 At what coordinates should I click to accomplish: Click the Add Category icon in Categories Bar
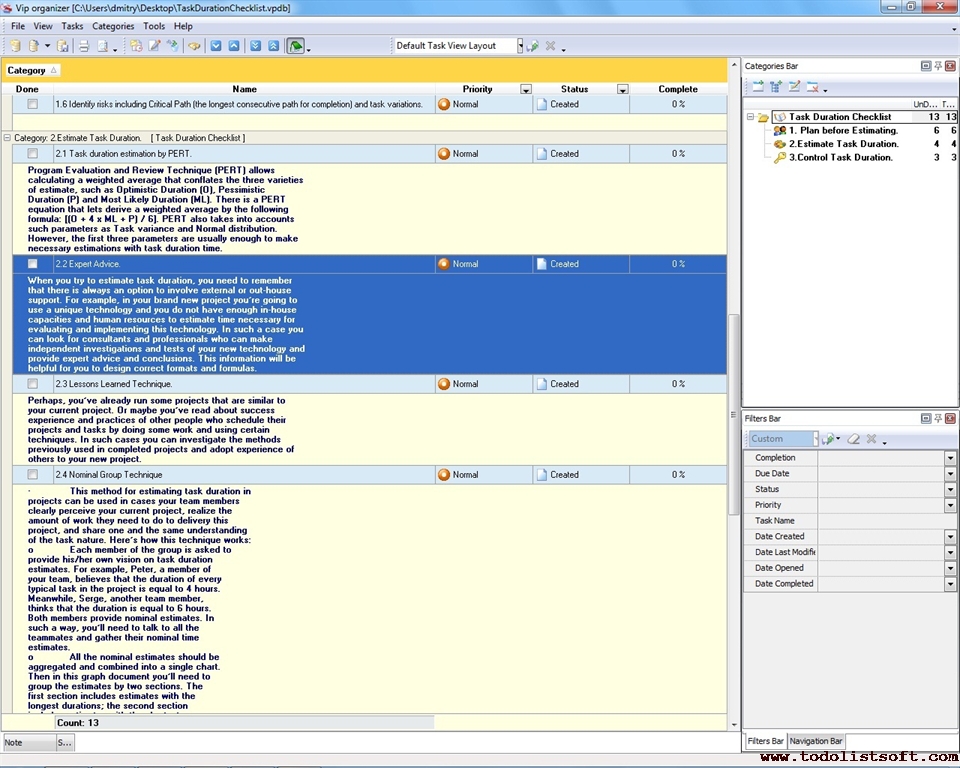(758, 87)
